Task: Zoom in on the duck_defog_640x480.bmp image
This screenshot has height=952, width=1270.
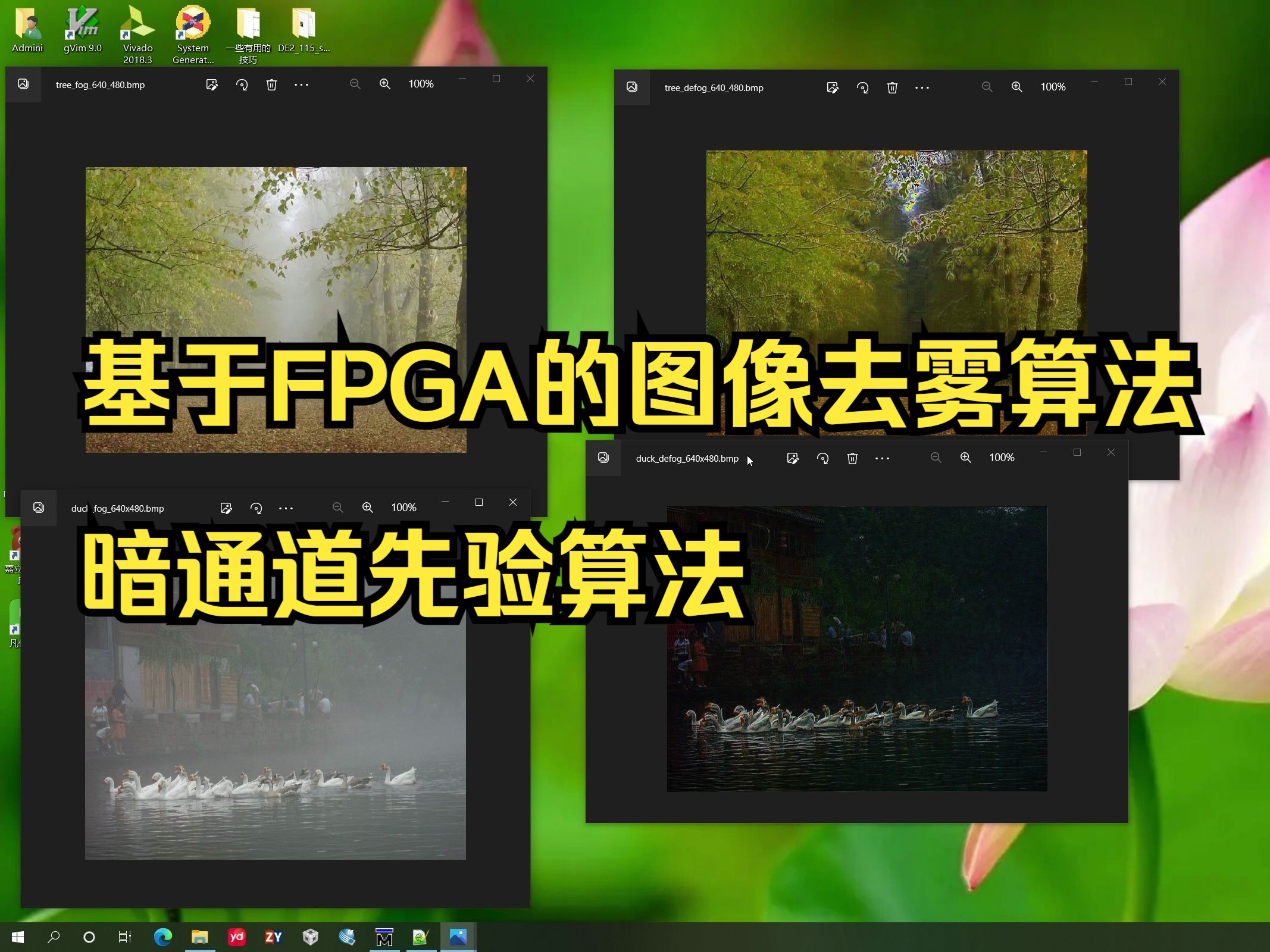Action: click(x=965, y=458)
